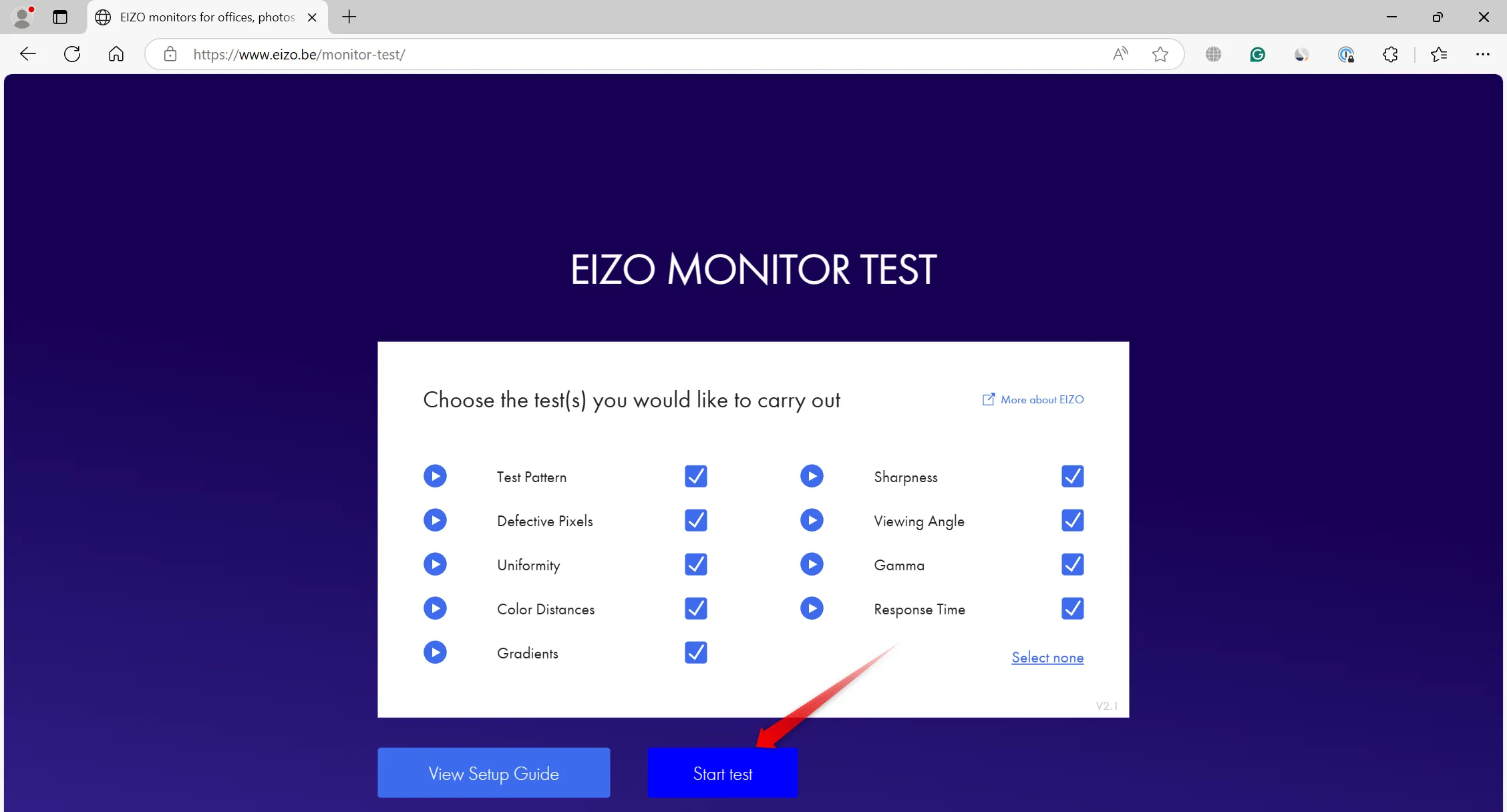
Task: Click the Color Distances play icon
Action: pos(436,608)
